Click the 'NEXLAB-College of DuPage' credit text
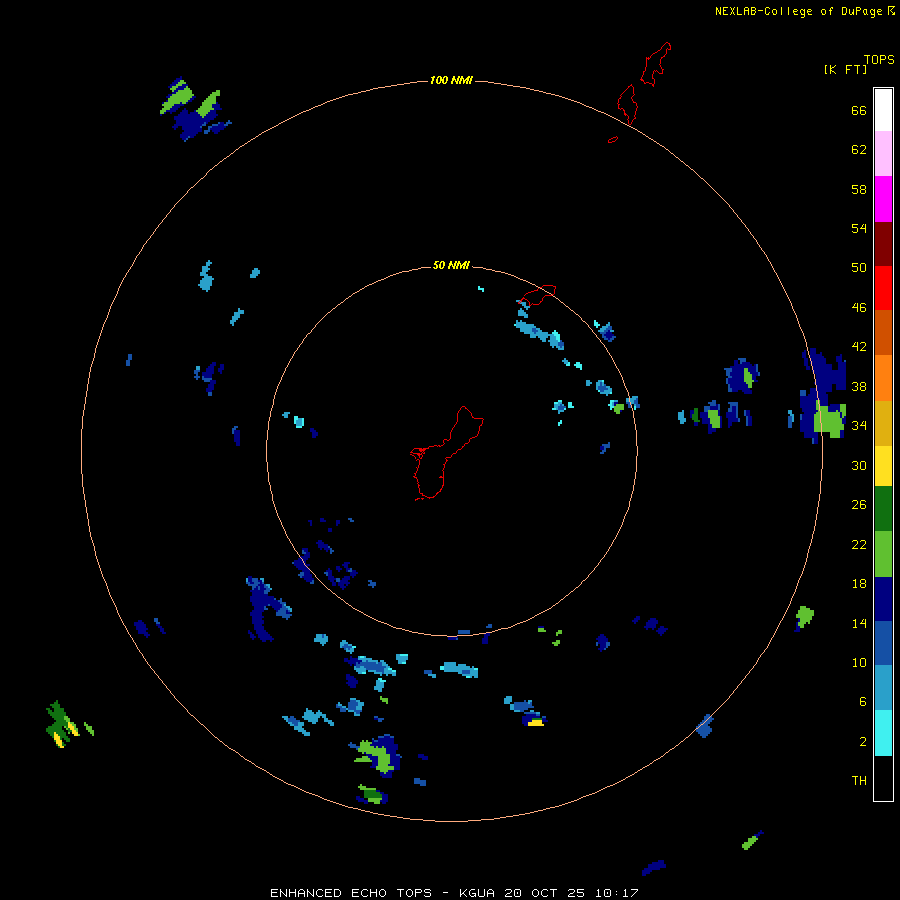The width and height of the screenshot is (900, 900). (x=798, y=11)
